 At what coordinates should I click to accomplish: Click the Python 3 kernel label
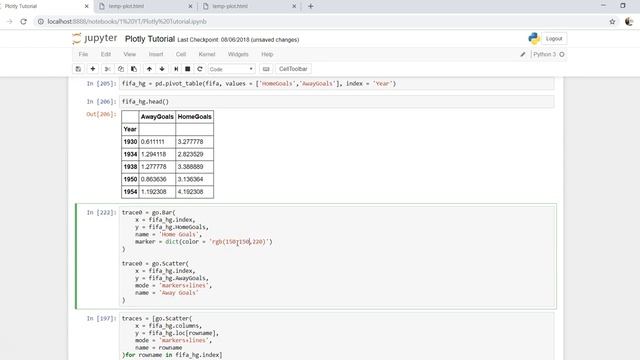tap(544, 54)
